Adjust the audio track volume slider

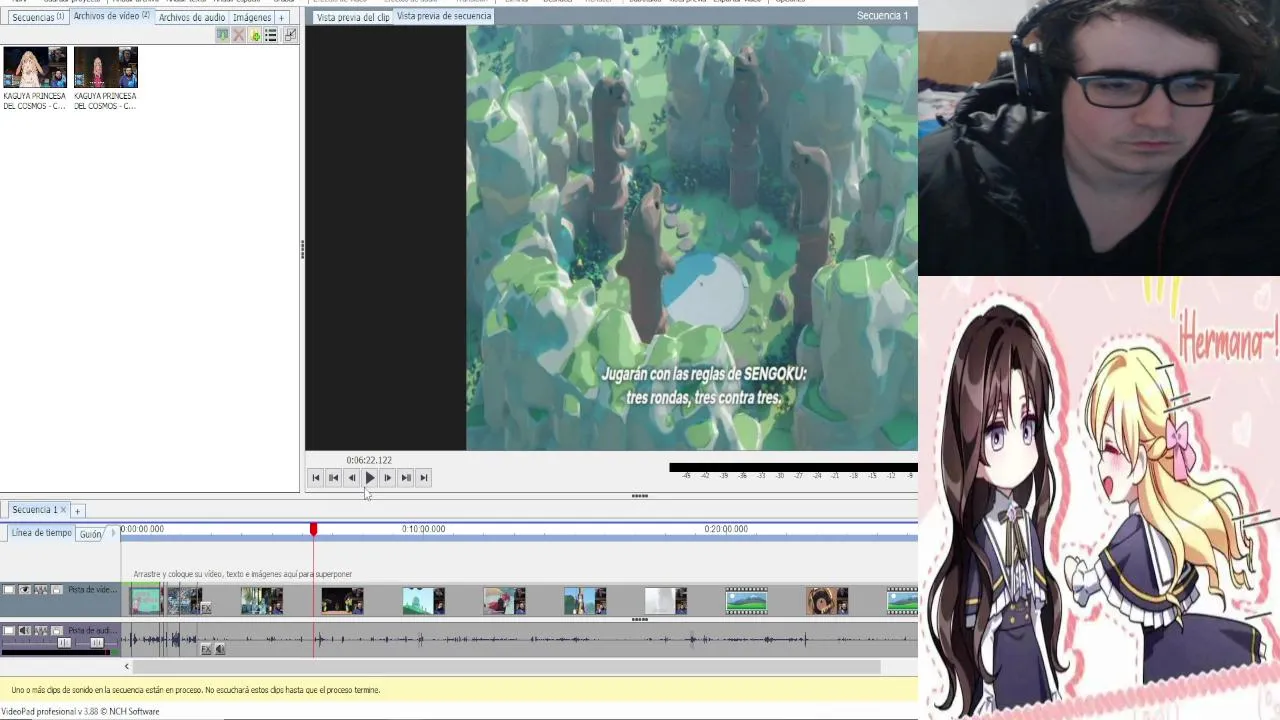click(x=64, y=643)
